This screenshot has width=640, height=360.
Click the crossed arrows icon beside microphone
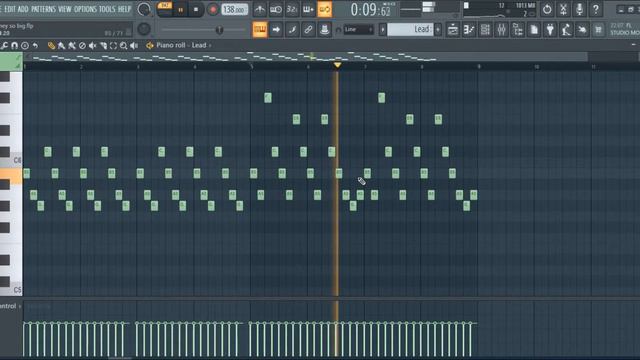click(563, 9)
